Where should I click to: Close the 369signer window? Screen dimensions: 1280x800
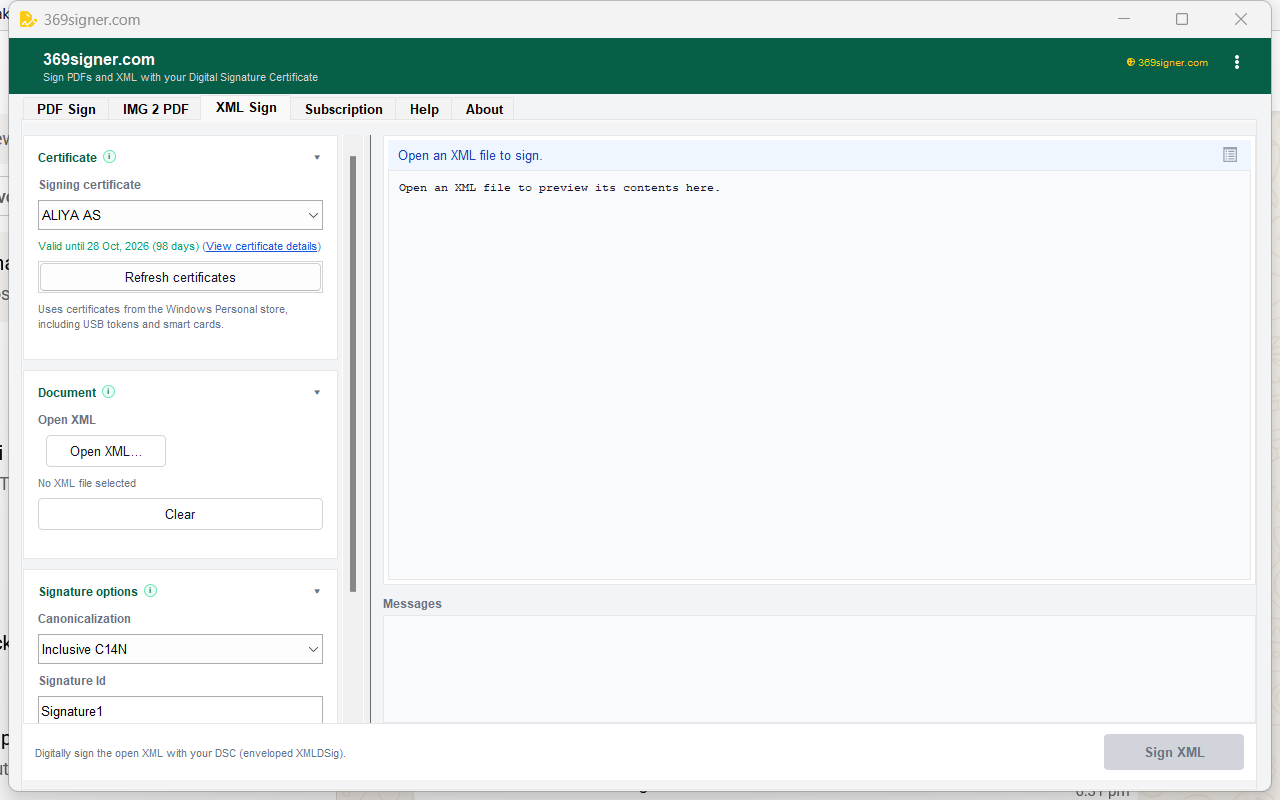coord(1241,19)
